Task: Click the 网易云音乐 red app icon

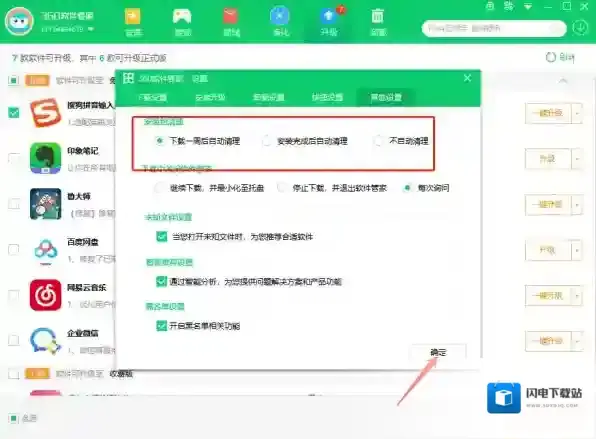Action: [x=46, y=295]
